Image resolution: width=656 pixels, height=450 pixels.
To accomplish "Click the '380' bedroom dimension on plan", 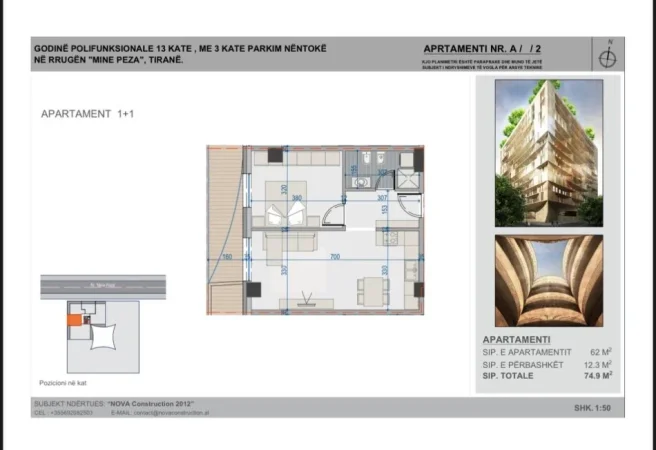I will (x=297, y=198).
